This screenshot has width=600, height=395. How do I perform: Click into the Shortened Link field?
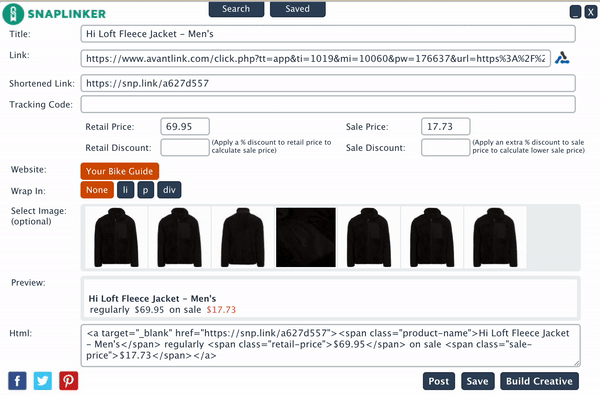(328, 83)
